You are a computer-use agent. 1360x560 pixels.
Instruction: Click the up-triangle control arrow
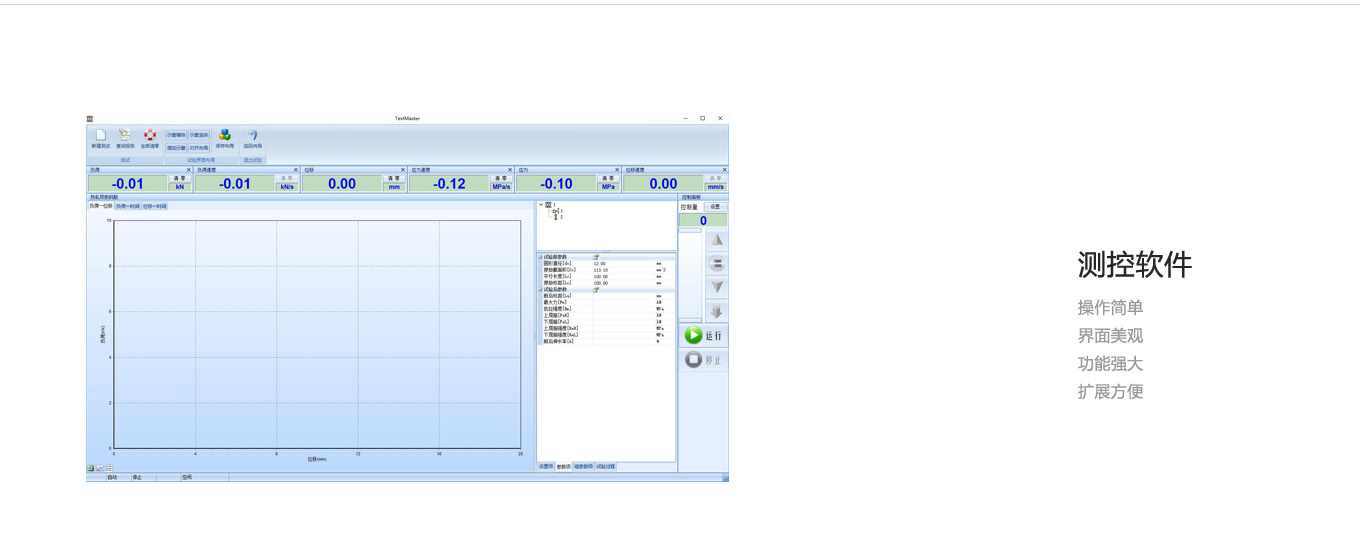pos(716,240)
